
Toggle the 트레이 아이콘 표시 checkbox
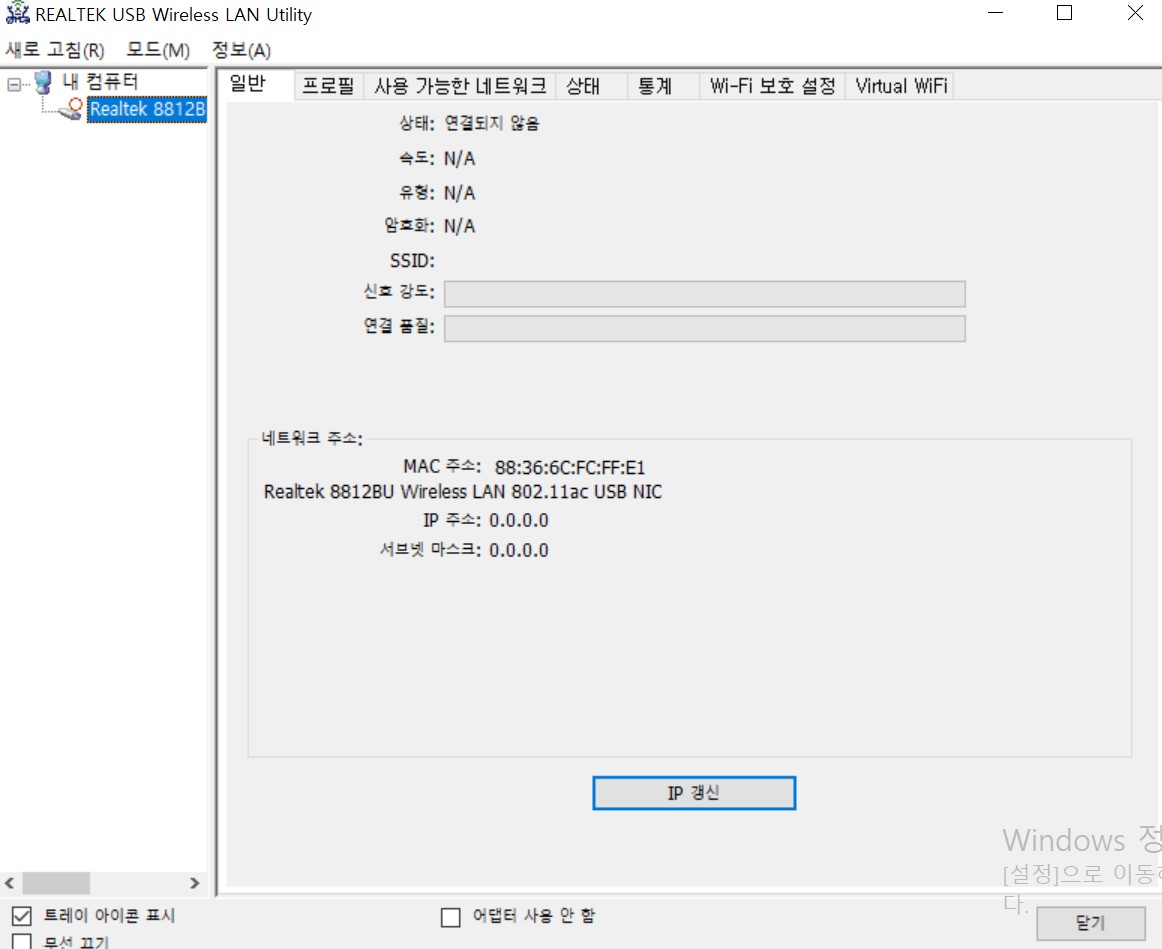tap(22, 916)
